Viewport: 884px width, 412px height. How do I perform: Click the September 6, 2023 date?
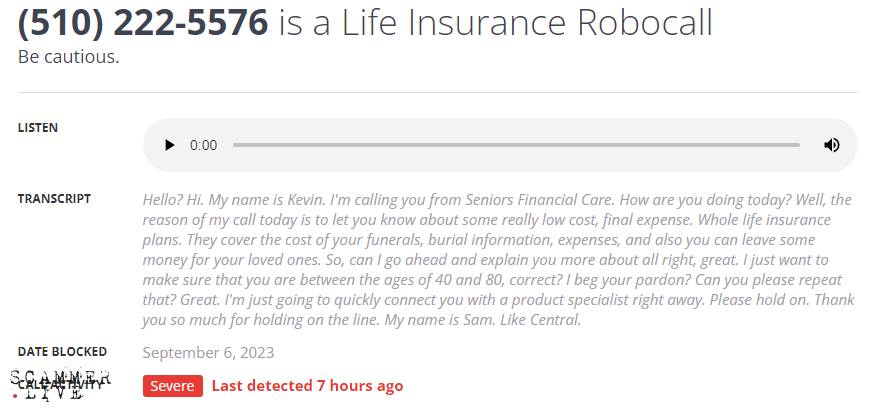pos(208,352)
